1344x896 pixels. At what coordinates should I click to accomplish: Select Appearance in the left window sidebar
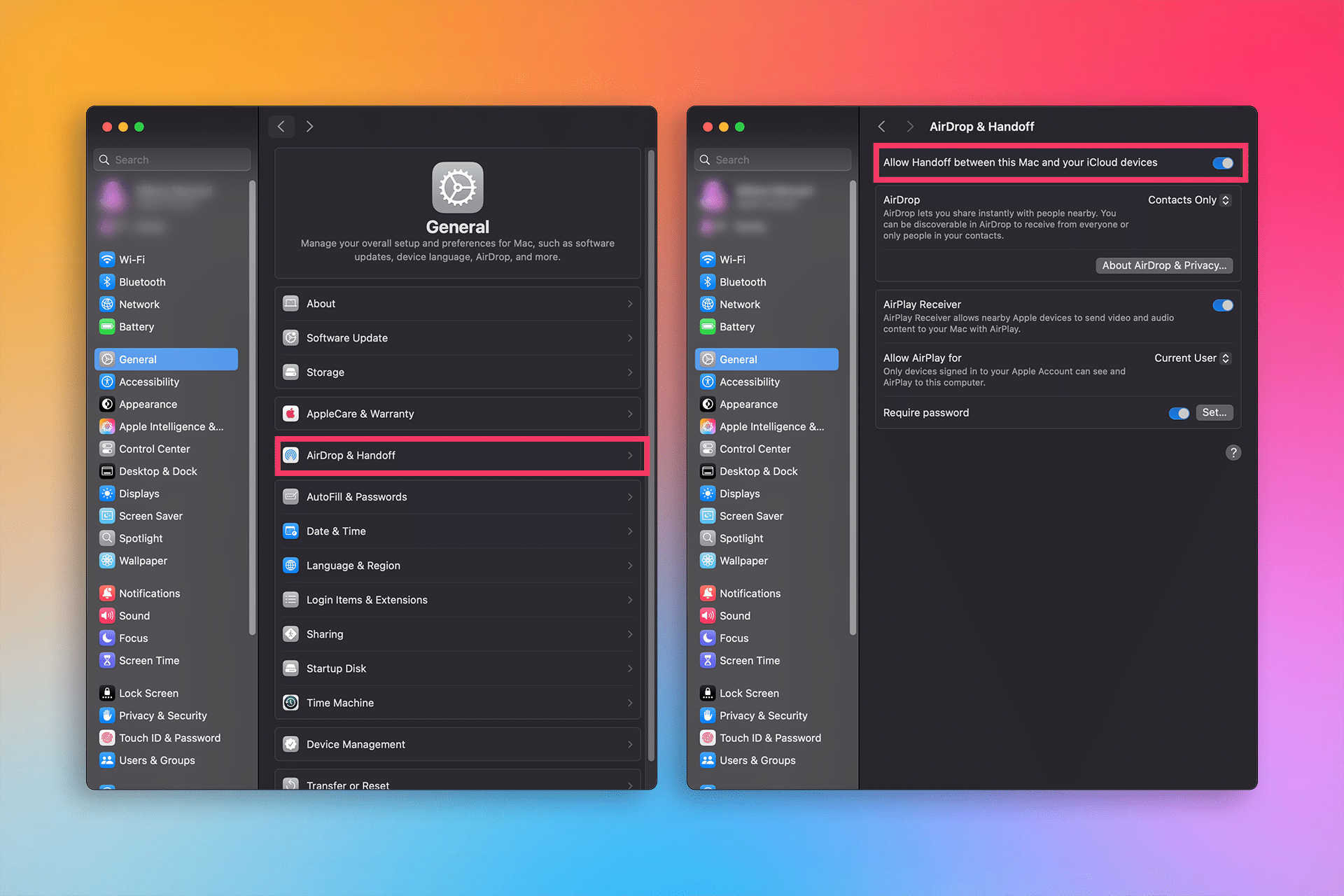pos(167,404)
